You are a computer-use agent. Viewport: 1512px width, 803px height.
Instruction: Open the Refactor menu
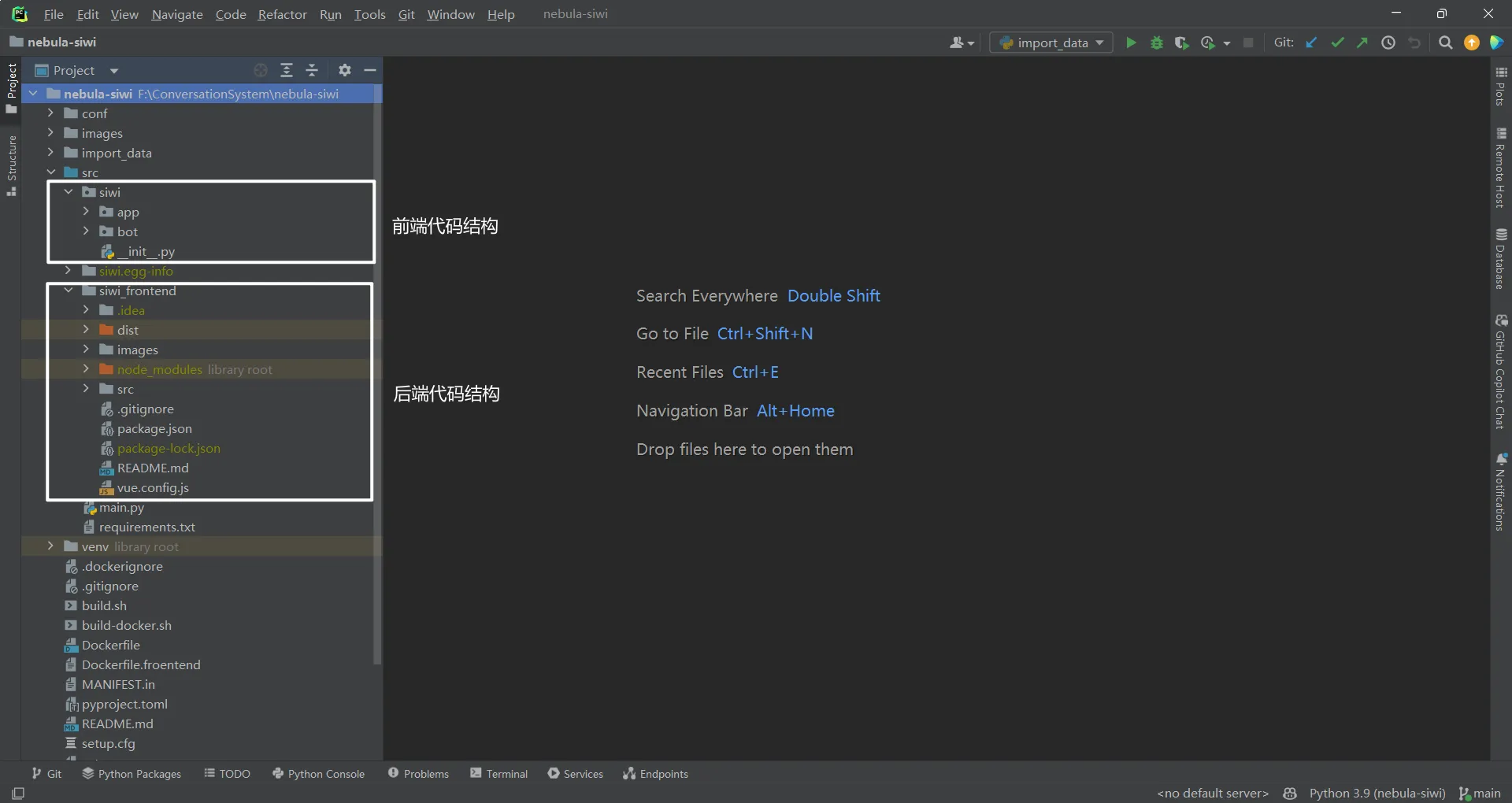(282, 14)
